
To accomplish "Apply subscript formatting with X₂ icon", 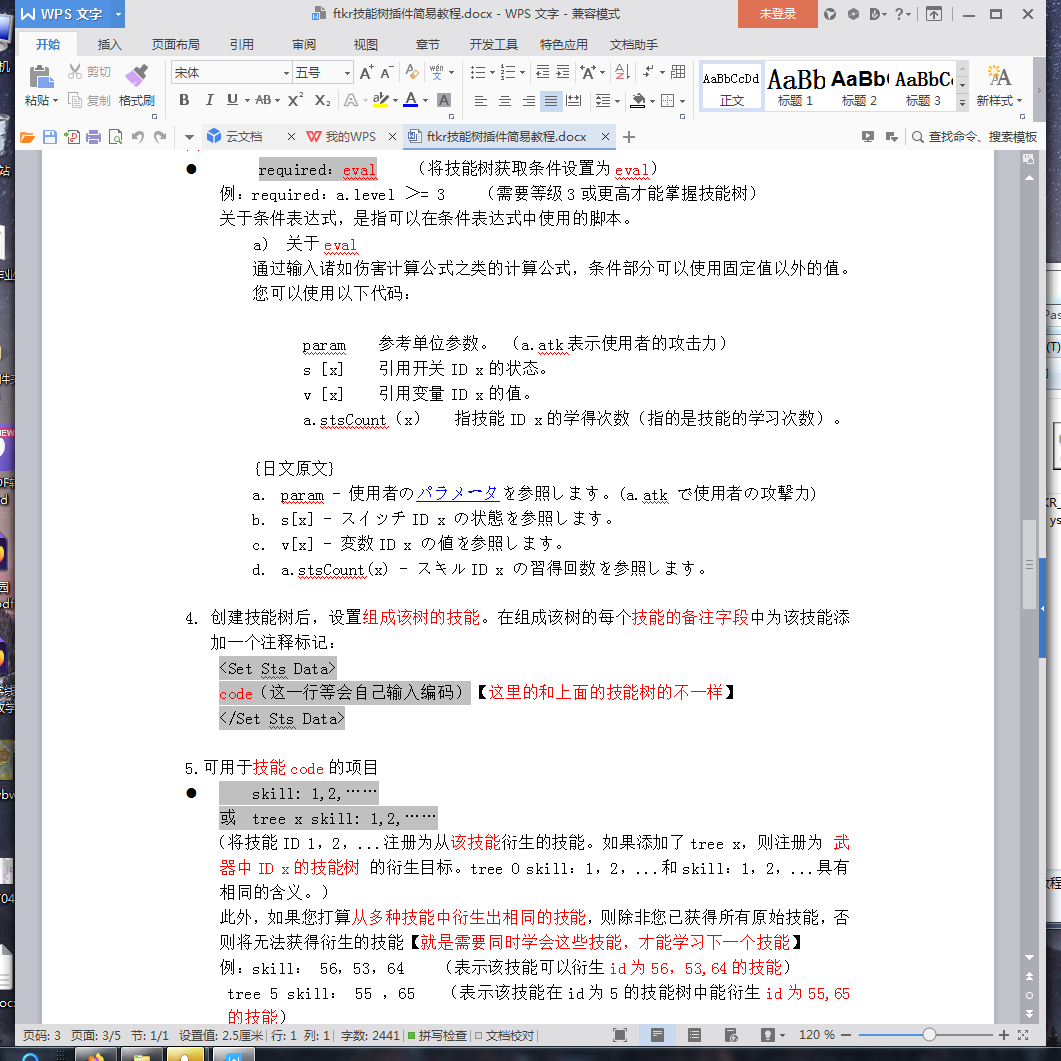I will point(322,100).
